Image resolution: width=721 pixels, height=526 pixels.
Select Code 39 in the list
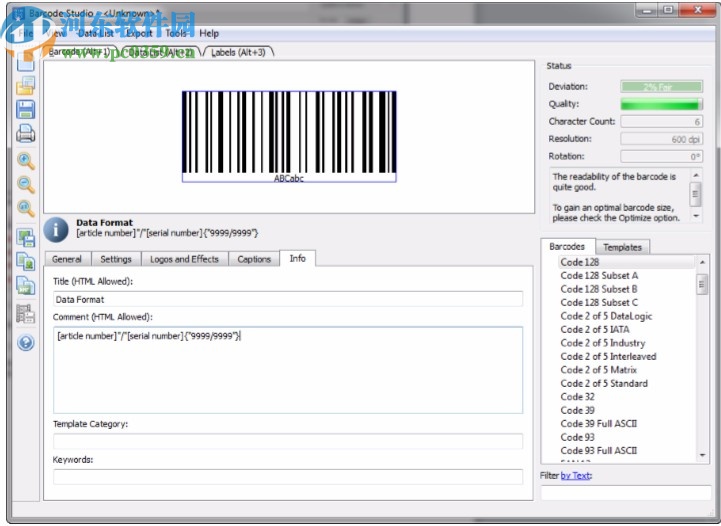[x=578, y=410]
